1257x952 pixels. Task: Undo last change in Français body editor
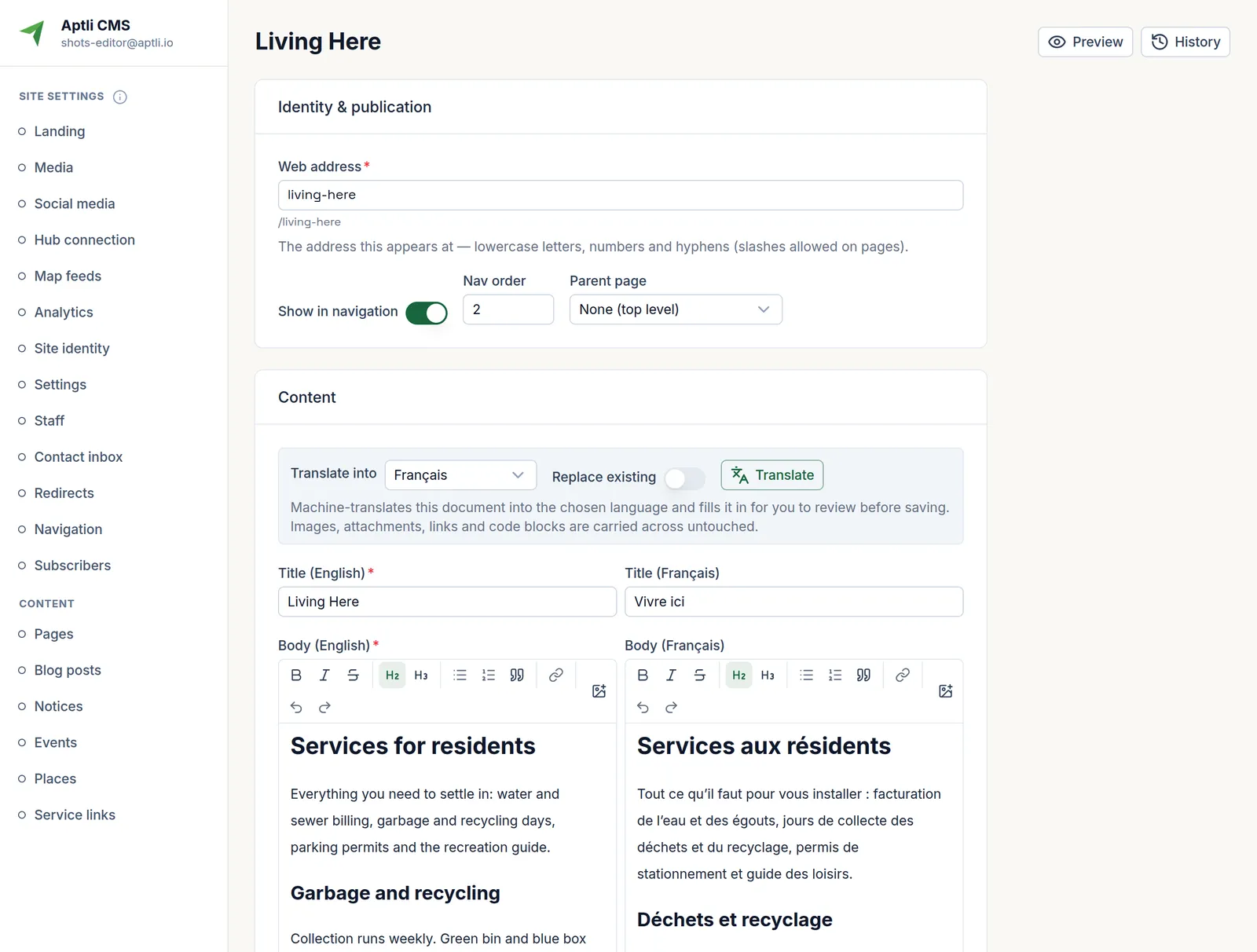click(x=643, y=708)
